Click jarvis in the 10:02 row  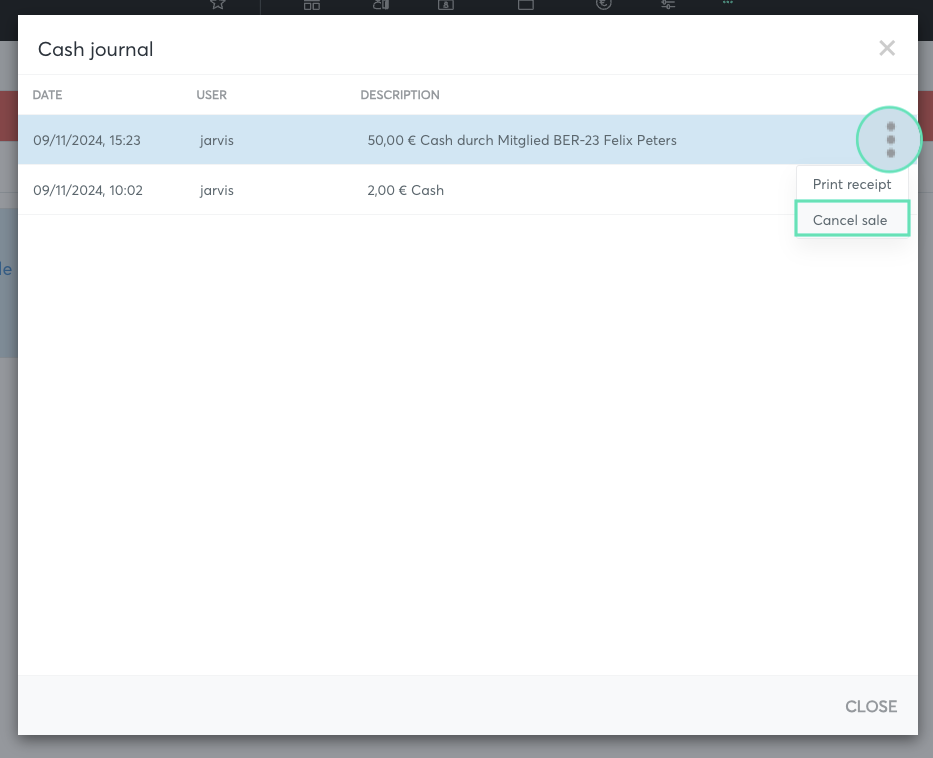217,190
